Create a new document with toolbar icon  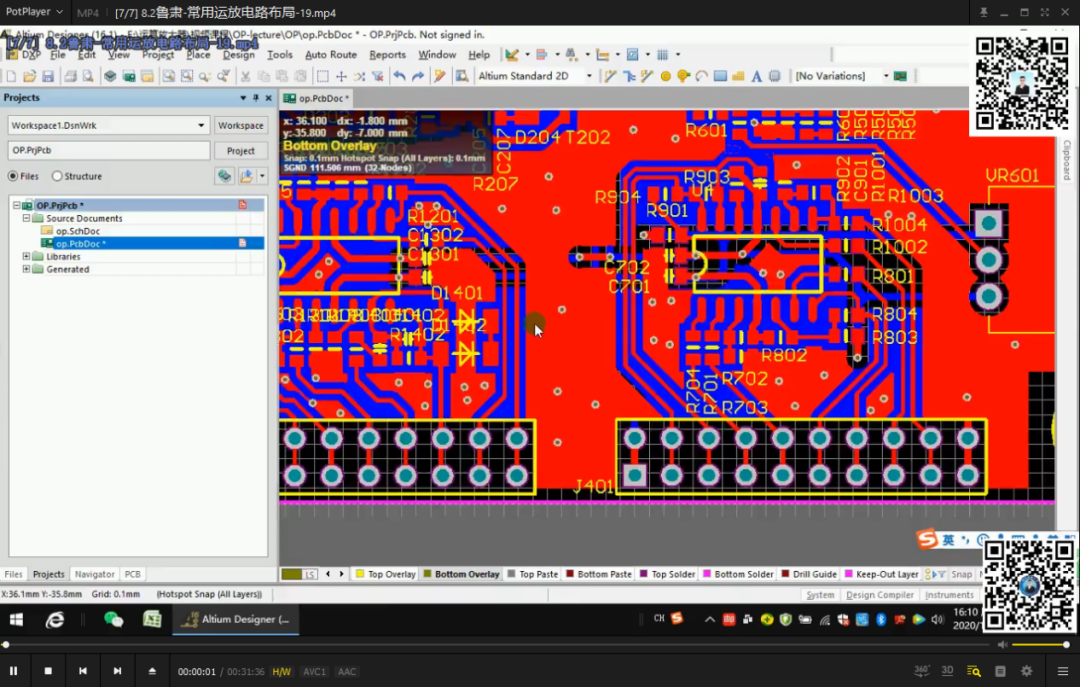point(11,76)
